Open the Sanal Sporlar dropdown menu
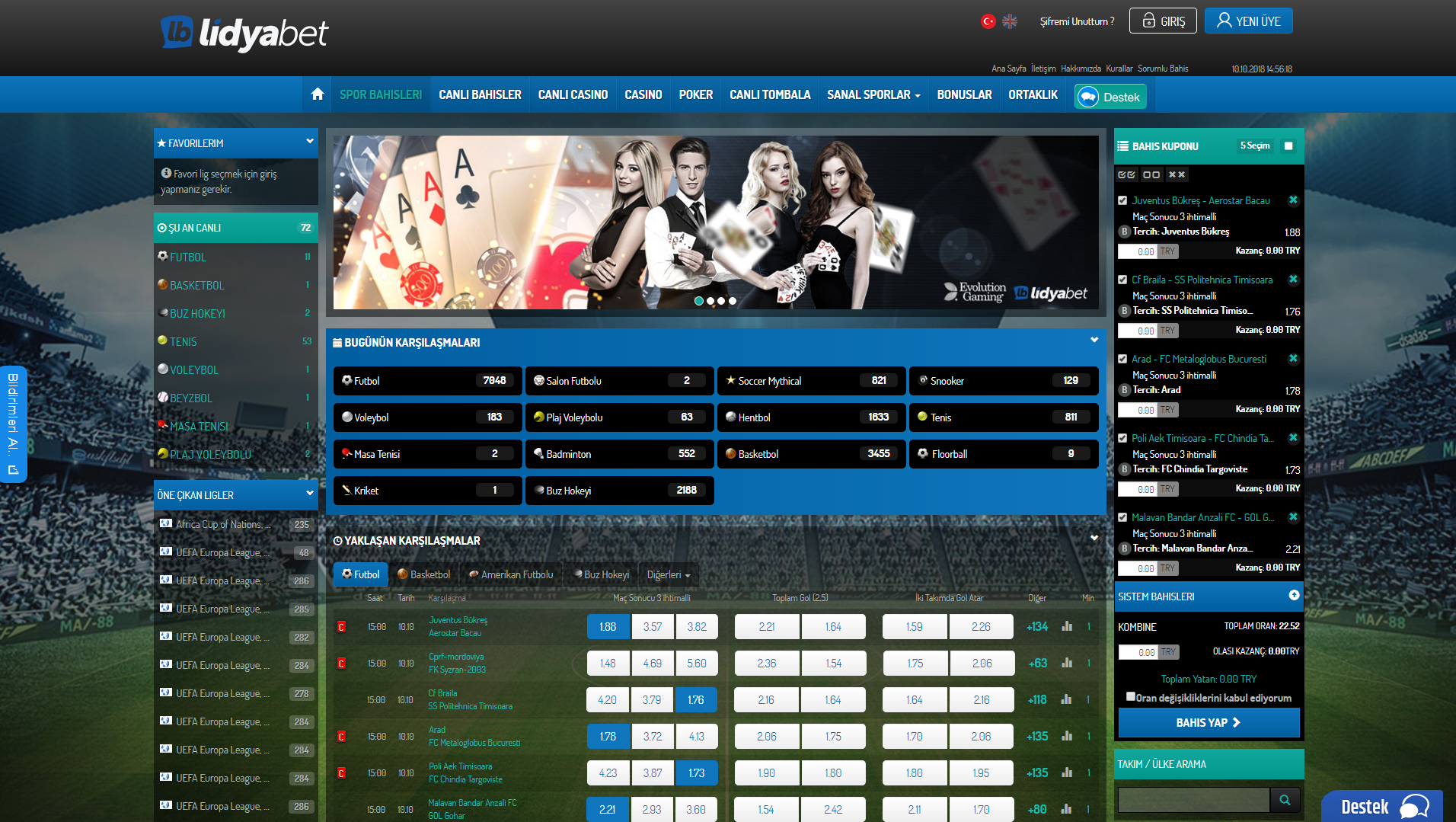The image size is (1456, 822). pos(873,94)
